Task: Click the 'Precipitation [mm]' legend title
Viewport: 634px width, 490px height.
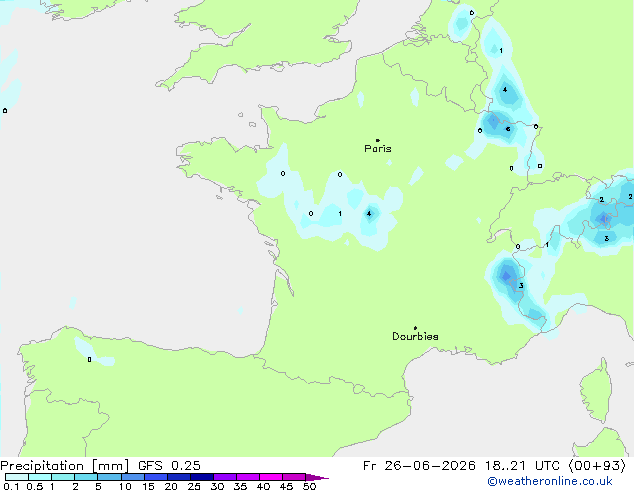Action: (x=65, y=466)
